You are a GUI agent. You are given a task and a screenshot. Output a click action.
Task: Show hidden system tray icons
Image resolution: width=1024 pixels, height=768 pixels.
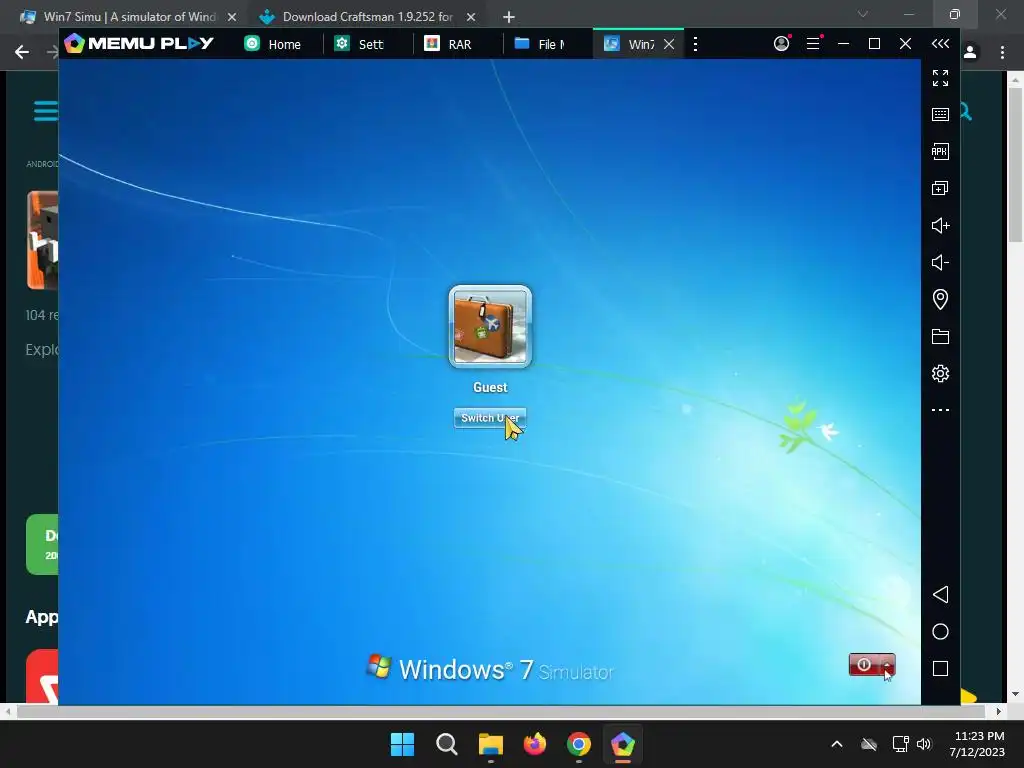tap(837, 744)
